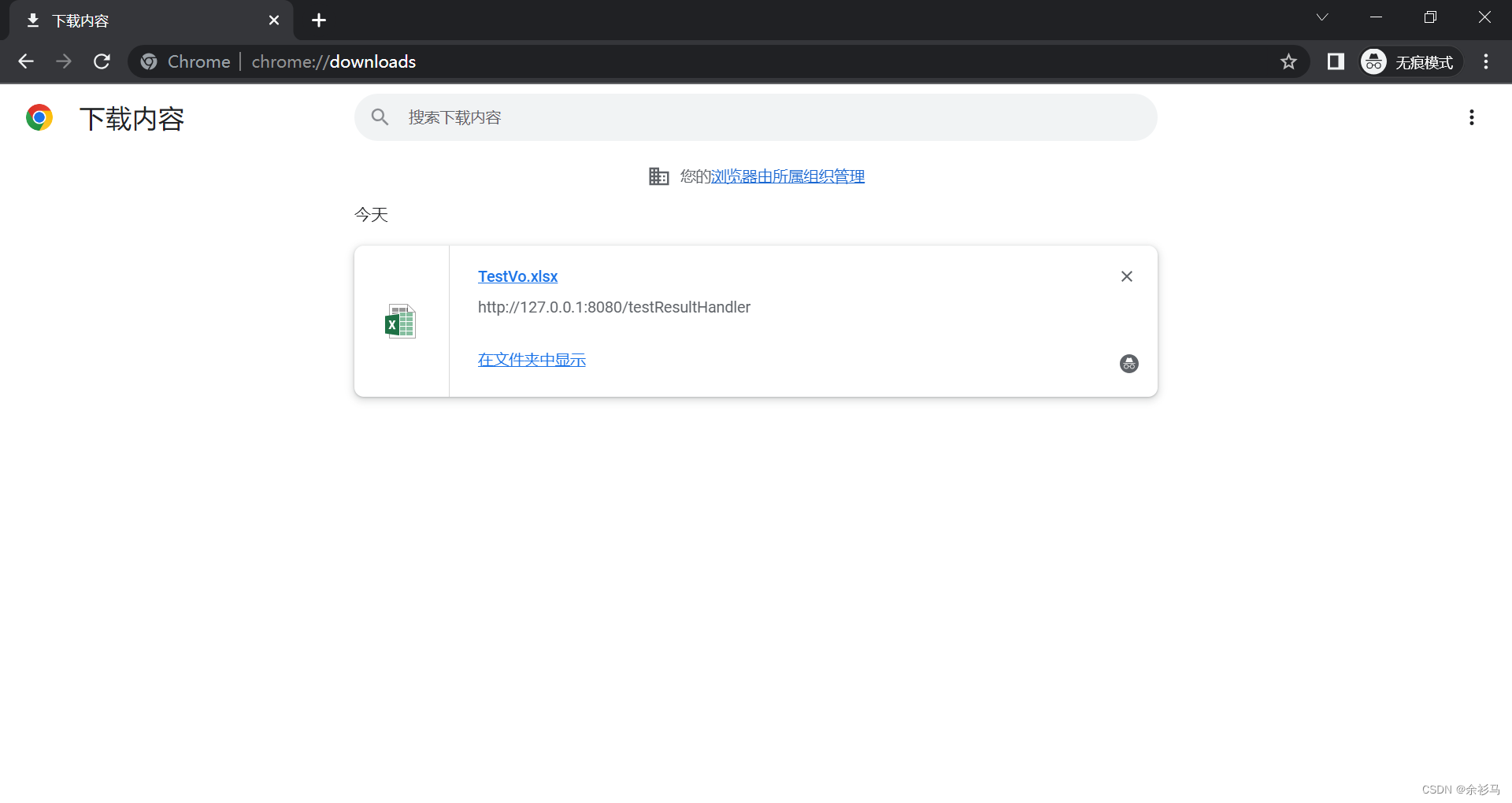The image size is (1512, 803).
Task: Click the organization managed building icon
Action: point(659,176)
